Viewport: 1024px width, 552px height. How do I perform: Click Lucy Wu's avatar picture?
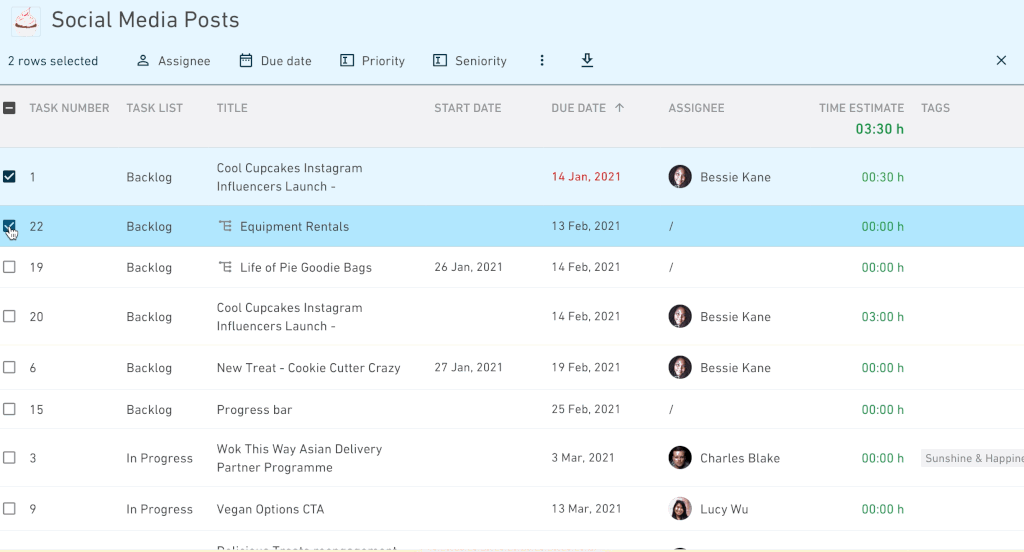pos(680,508)
